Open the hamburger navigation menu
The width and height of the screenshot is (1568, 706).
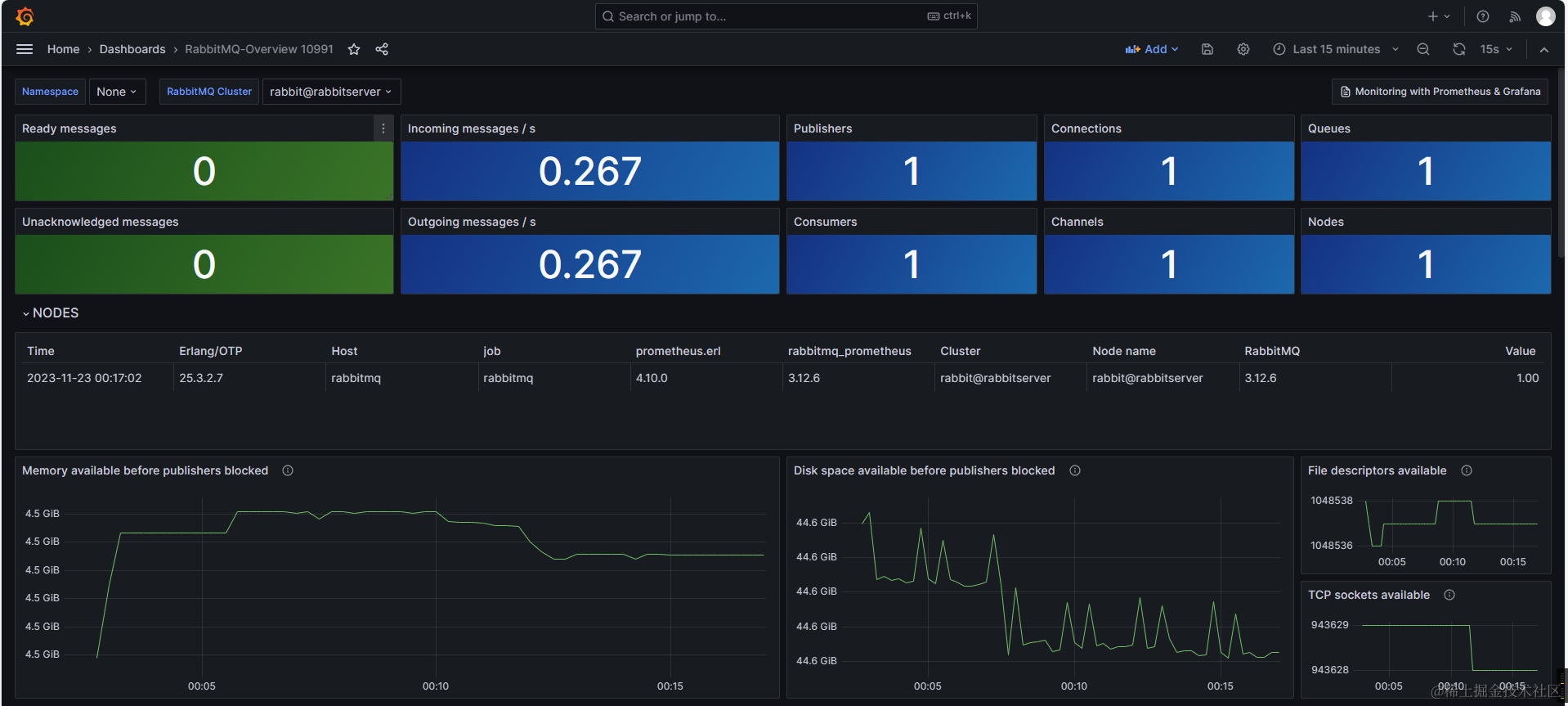[x=25, y=49]
